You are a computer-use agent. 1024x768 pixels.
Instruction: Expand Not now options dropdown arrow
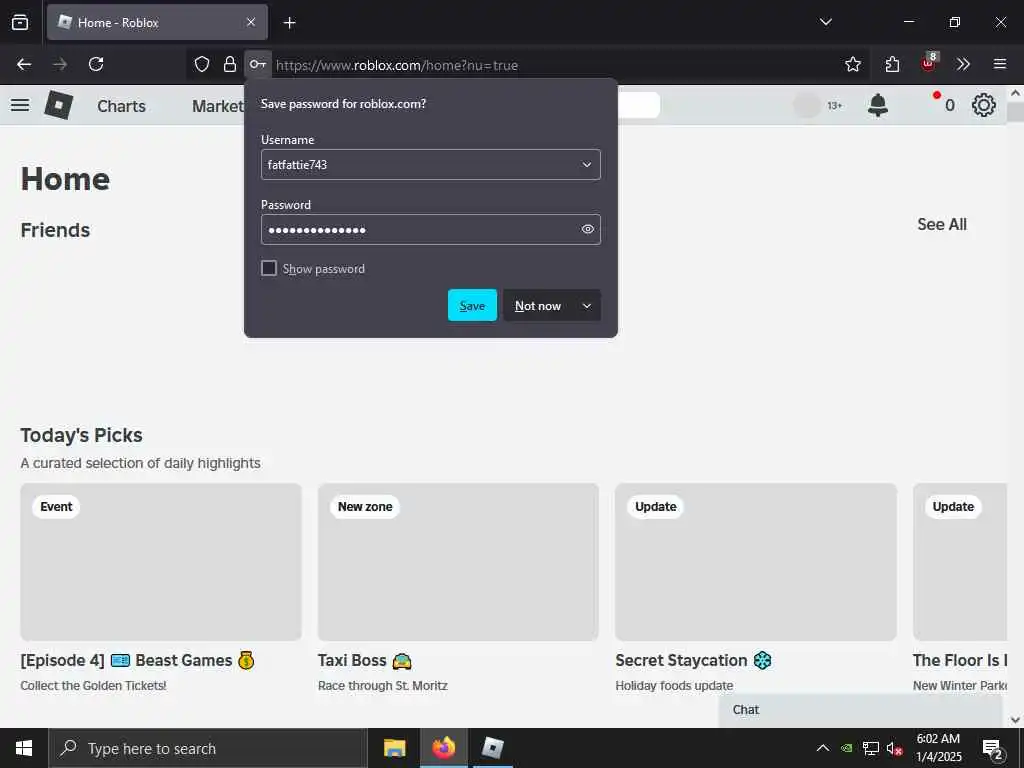point(586,306)
